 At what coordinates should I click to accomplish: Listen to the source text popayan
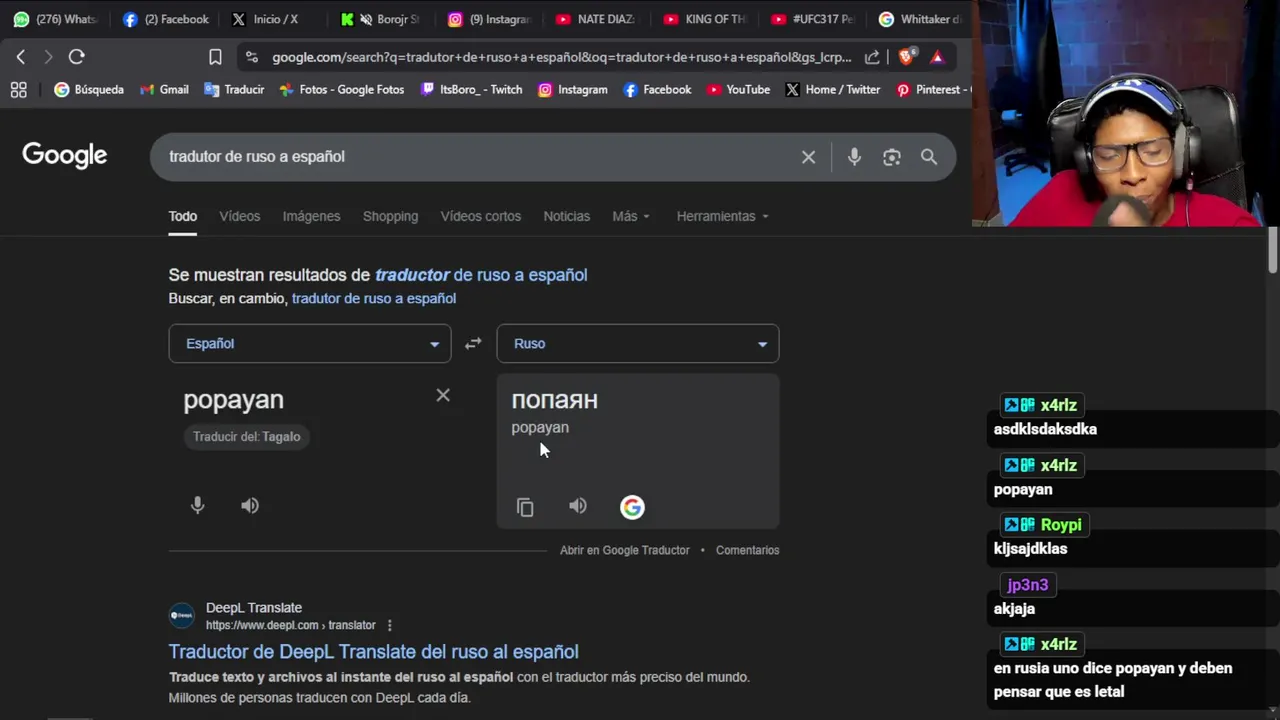coord(250,505)
